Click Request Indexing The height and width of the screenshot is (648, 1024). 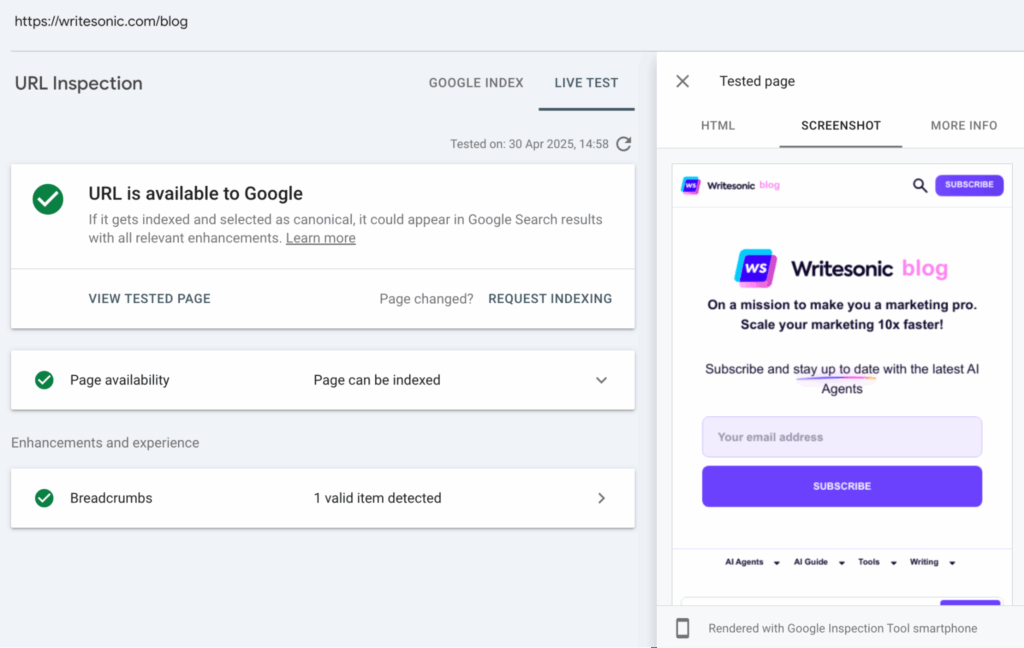pos(550,299)
